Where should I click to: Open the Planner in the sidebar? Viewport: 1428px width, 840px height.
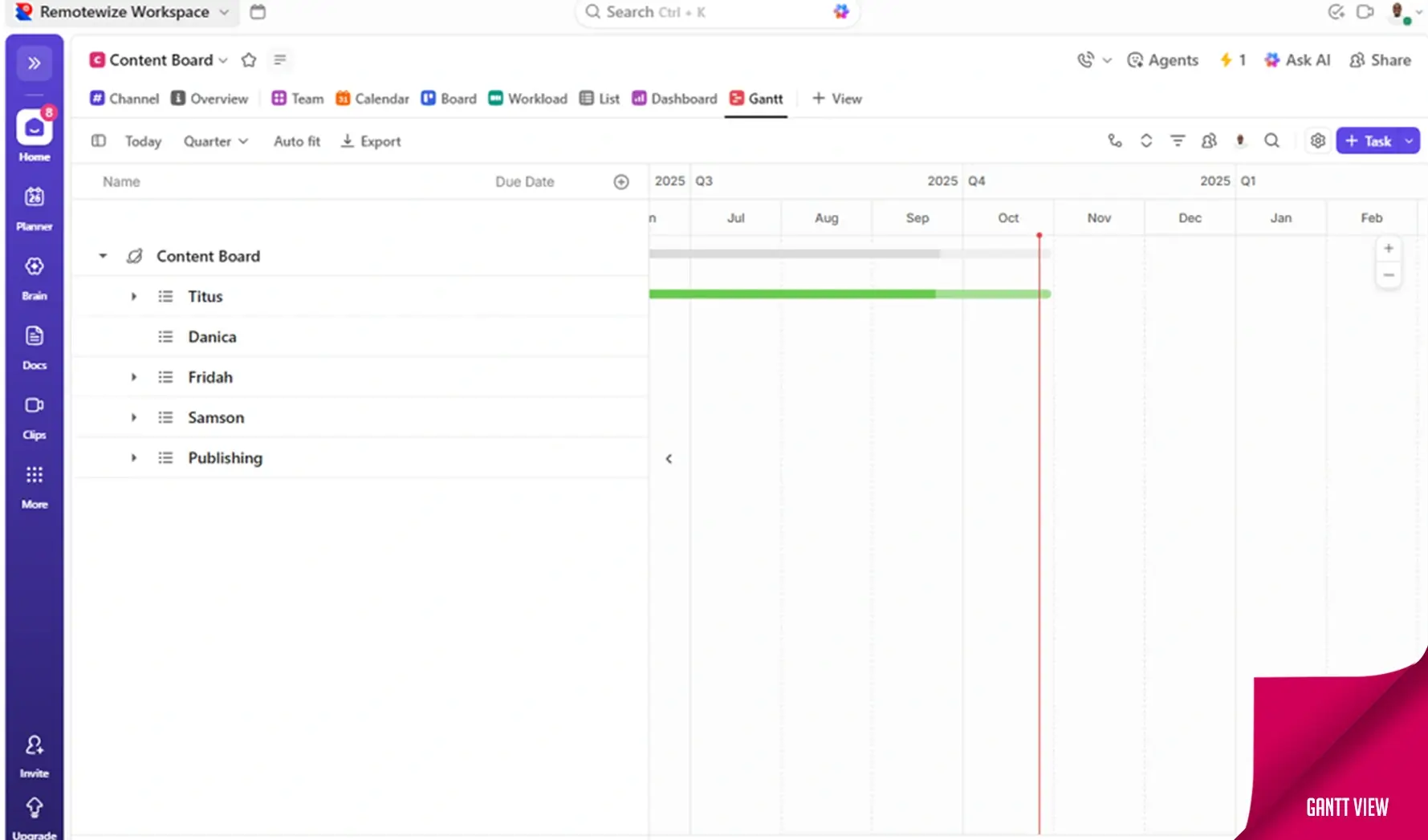coord(34,206)
